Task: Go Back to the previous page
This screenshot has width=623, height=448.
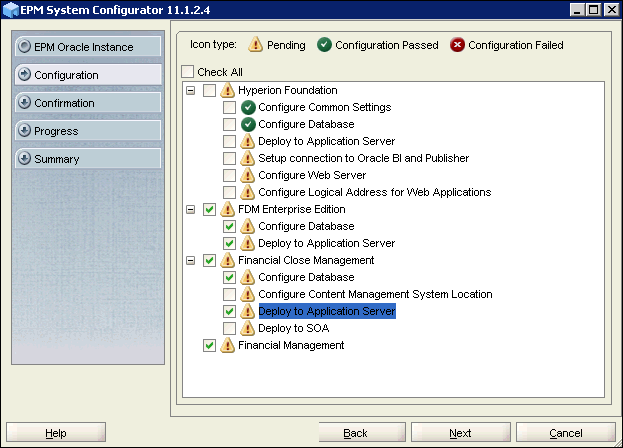Action: (x=362, y=433)
